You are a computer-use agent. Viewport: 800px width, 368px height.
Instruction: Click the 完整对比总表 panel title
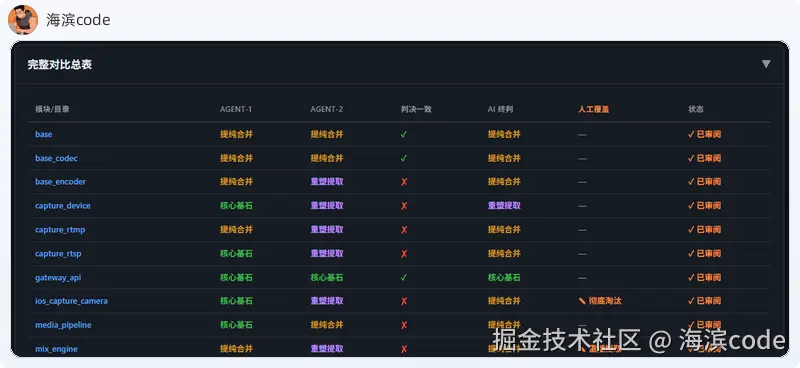60,65
